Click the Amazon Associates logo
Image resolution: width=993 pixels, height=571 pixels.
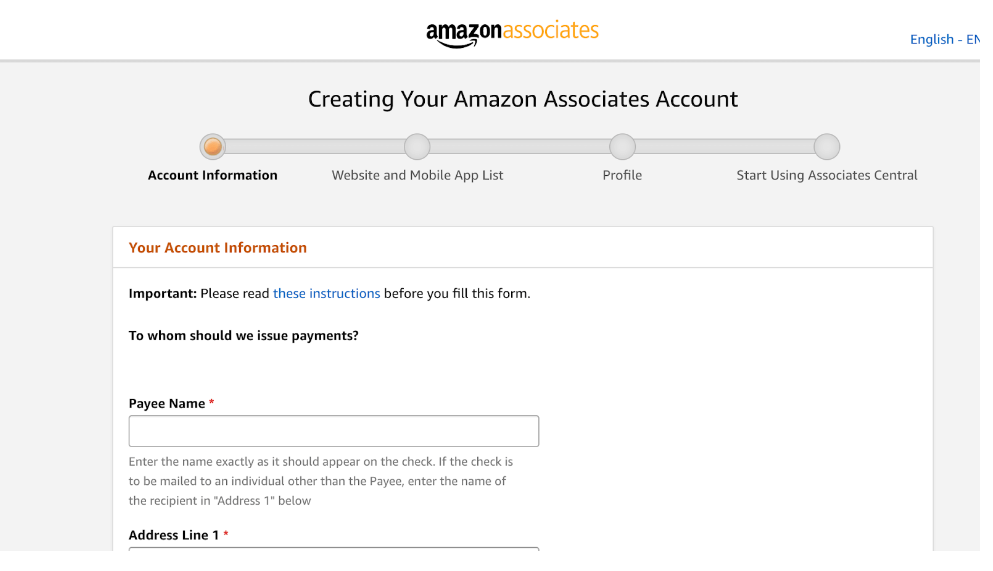pos(512,33)
